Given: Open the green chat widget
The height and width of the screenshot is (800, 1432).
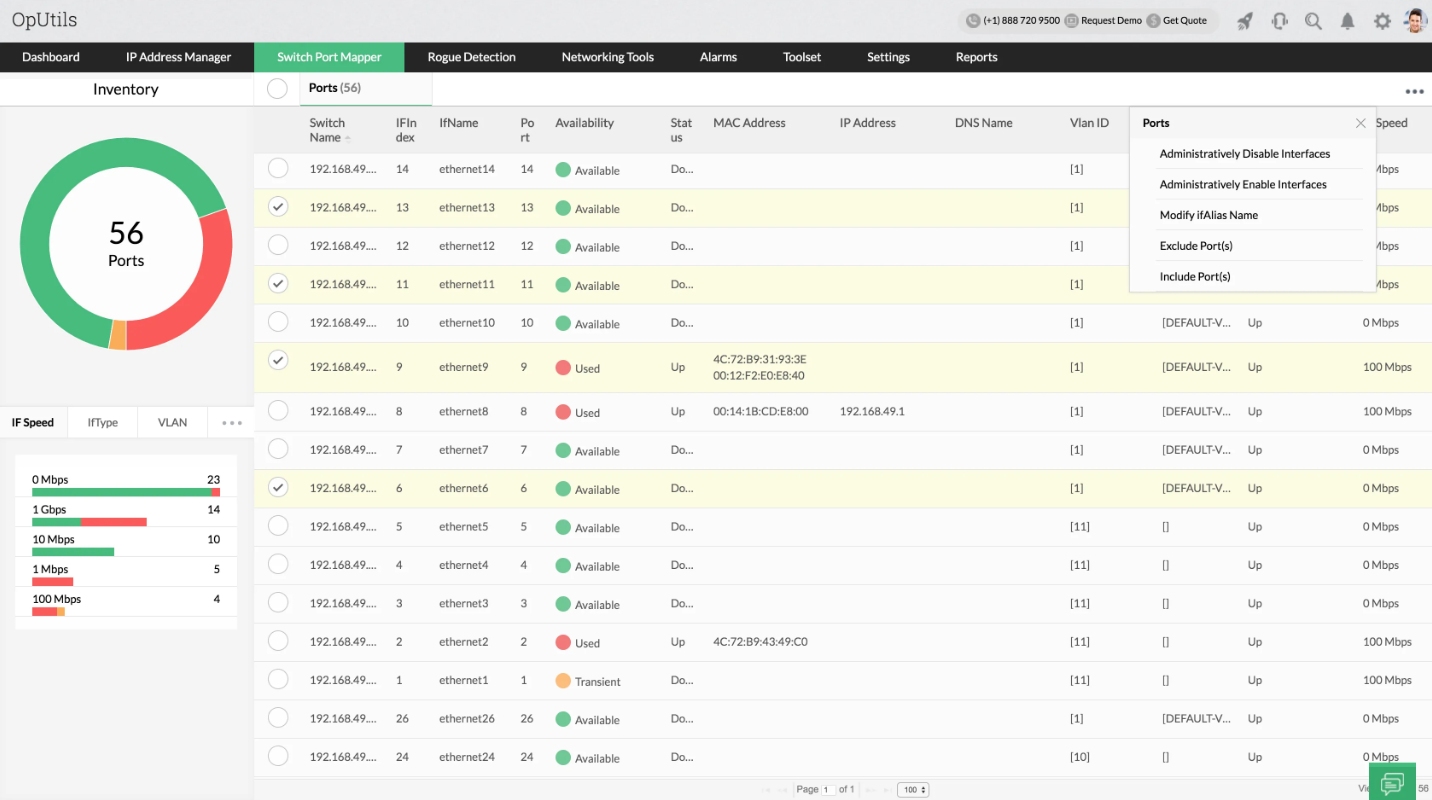Looking at the screenshot, I should (x=1392, y=782).
